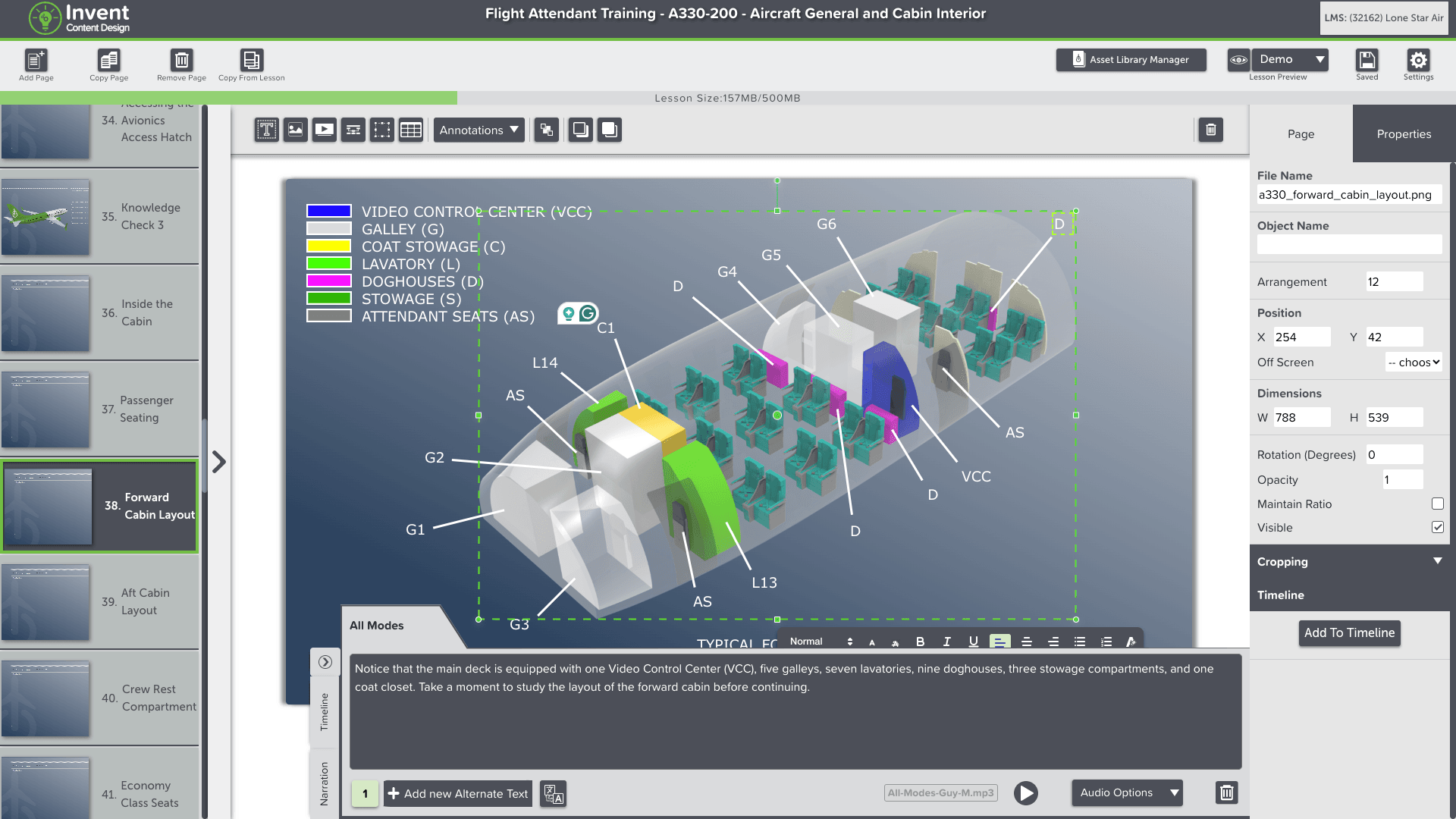Open the alternate text translate icon
The image size is (1456, 819).
pyautogui.click(x=554, y=794)
